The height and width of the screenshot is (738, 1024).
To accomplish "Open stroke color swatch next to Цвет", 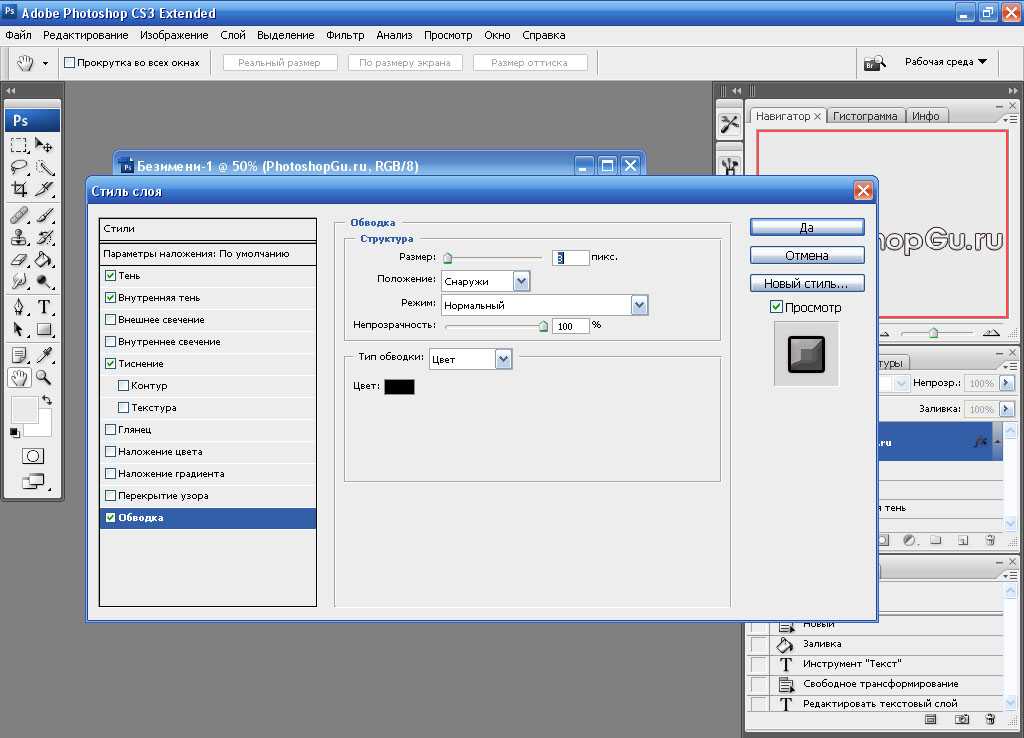I will pos(399,387).
